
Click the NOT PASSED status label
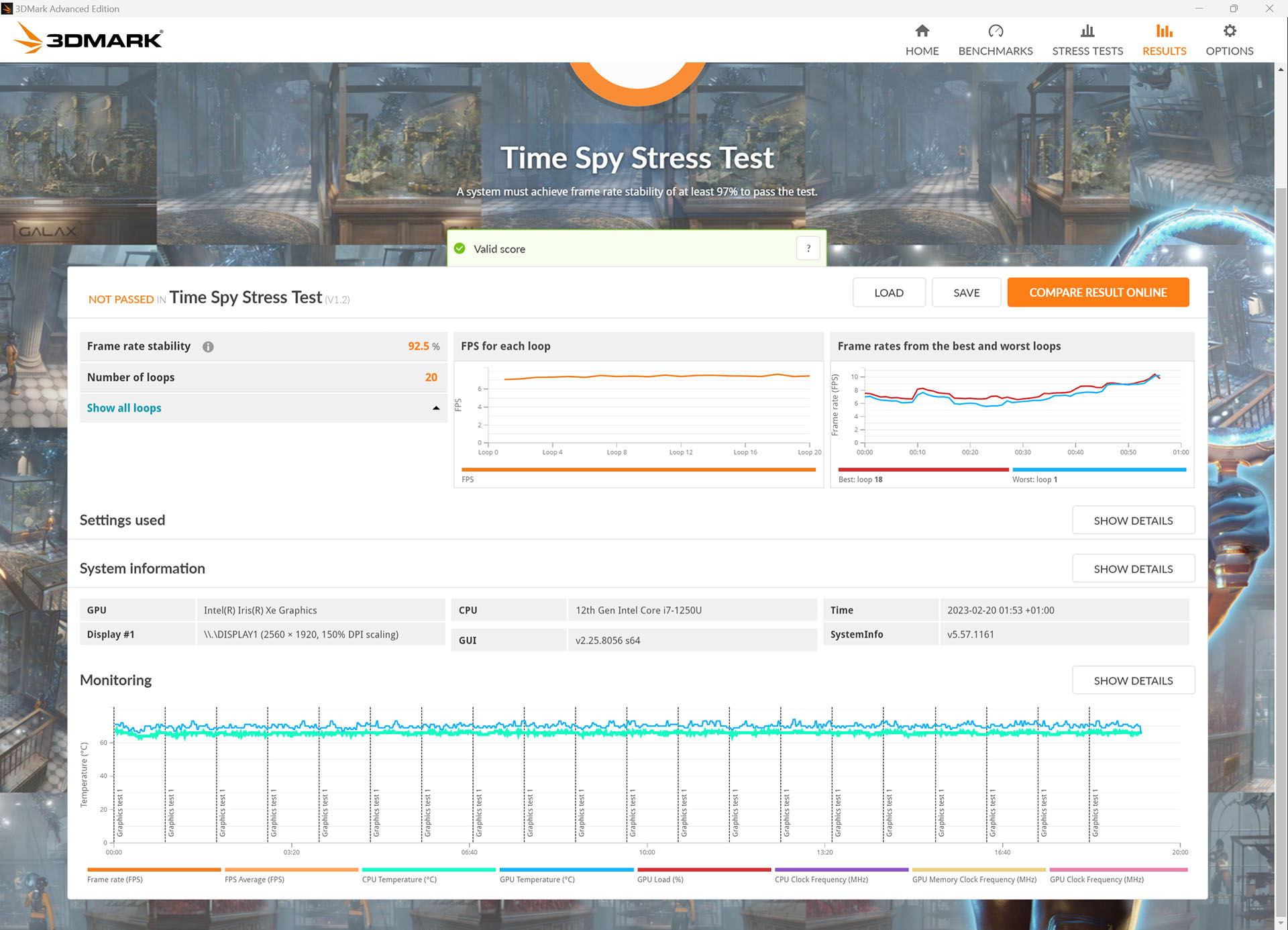click(x=121, y=299)
